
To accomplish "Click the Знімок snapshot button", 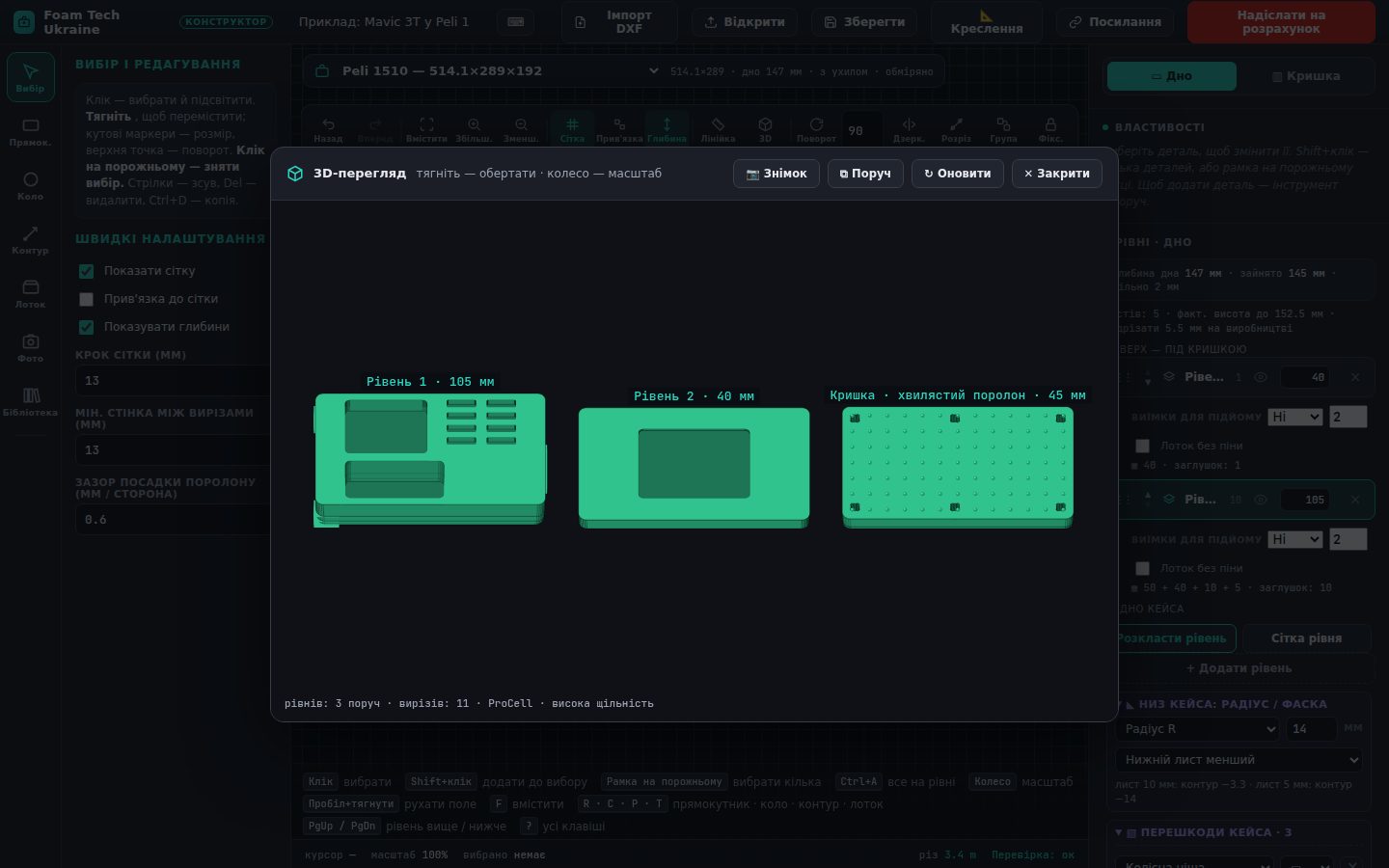I will (x=776, y=174).
